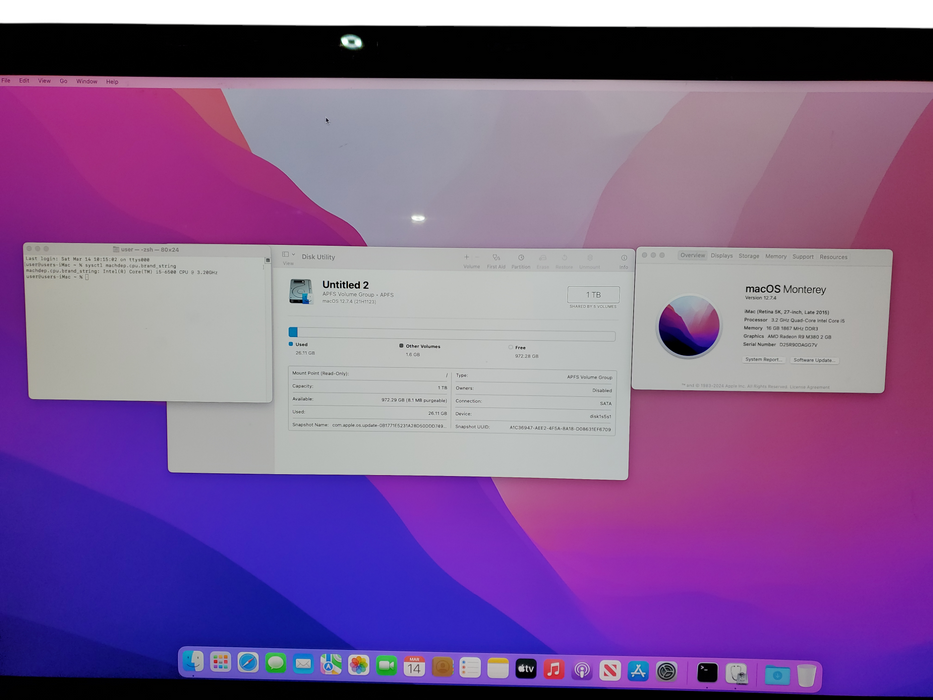Click the disk usage bar in Disk Utility
Viewport: 933px width, 700px height.
coord(452,334)
